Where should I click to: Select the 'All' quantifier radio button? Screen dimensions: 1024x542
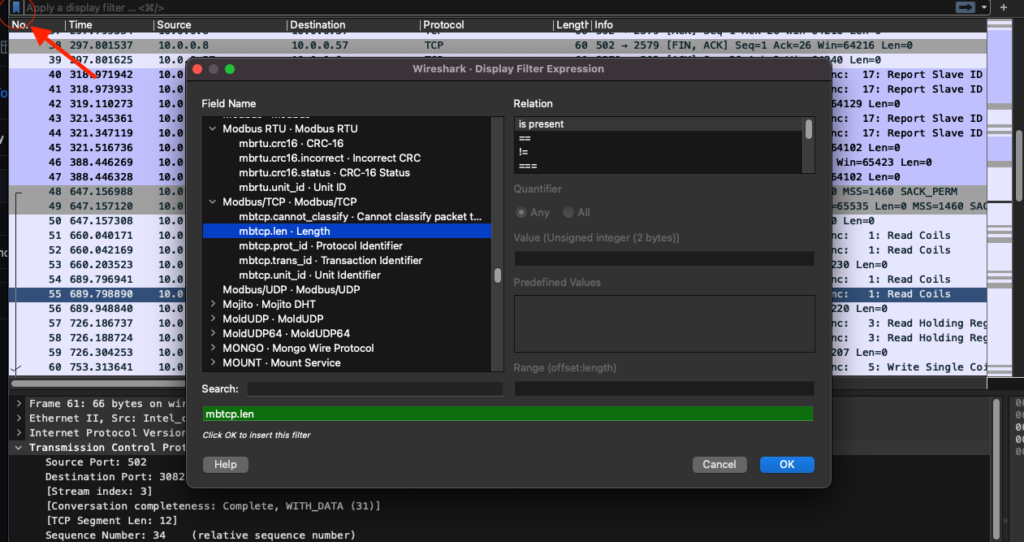click(x=568, y=212)
